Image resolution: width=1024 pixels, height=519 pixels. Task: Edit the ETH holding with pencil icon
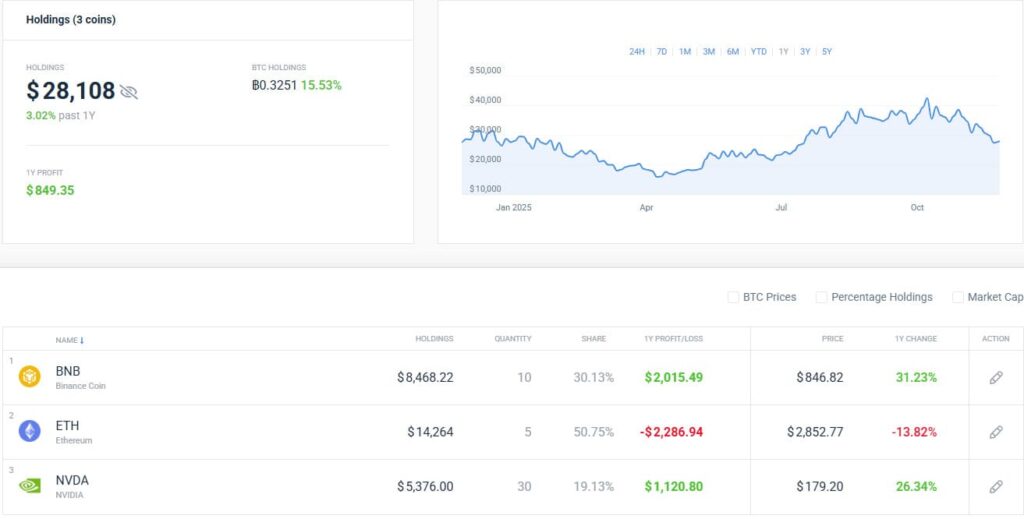[x=995, y=432]
